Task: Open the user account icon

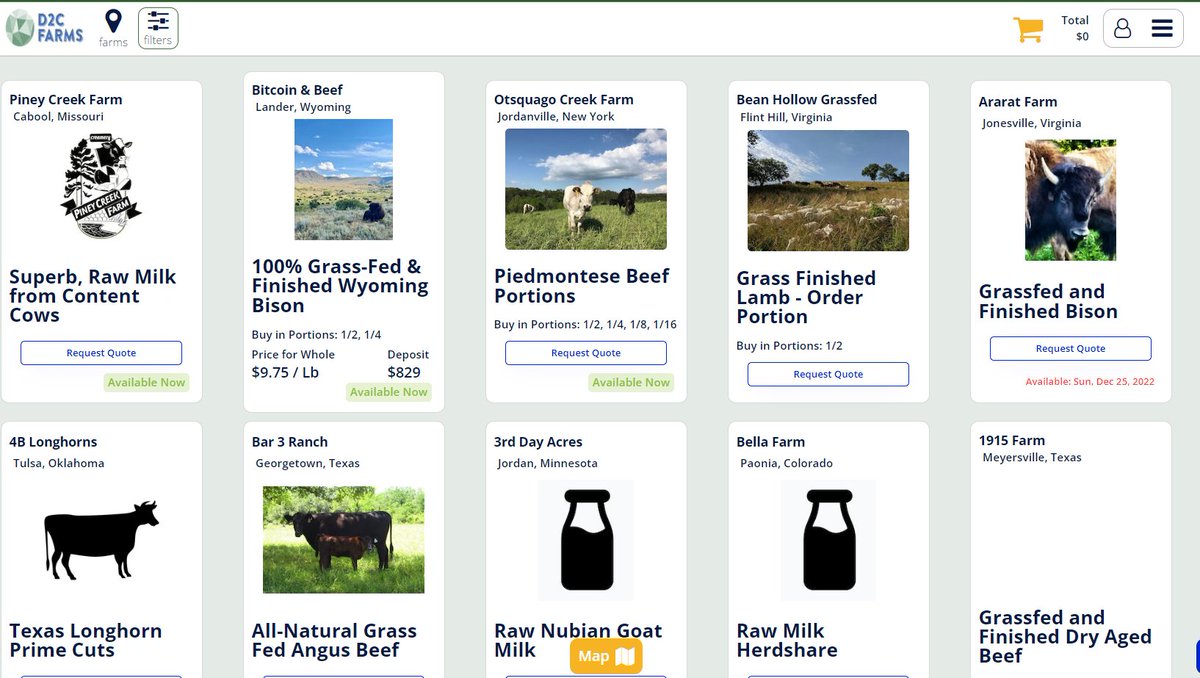Action: click(1122, 28)
